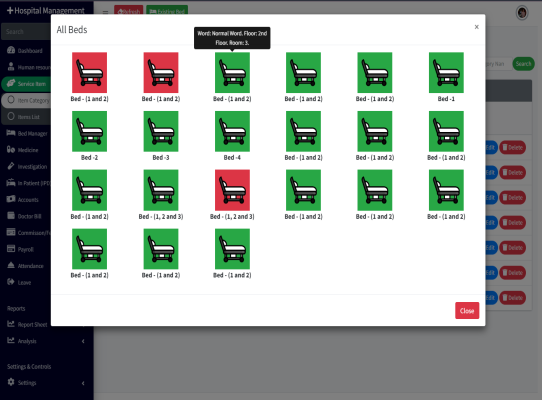The image size is (542, 400).
Task: Click the red occupied Bed - (1, 2 and 3)
Action: 232,190
